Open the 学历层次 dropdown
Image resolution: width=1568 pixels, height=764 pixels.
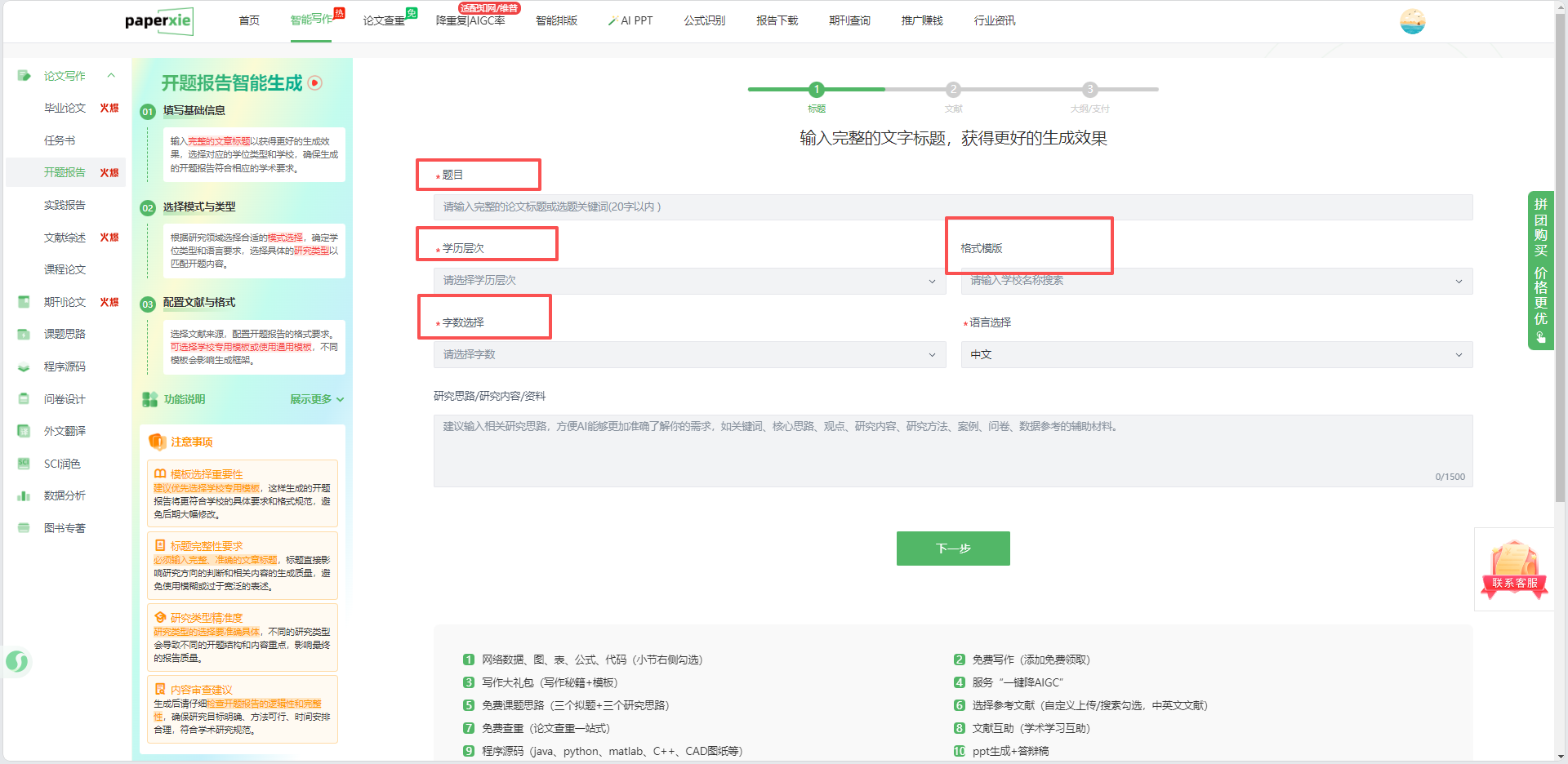688,281
